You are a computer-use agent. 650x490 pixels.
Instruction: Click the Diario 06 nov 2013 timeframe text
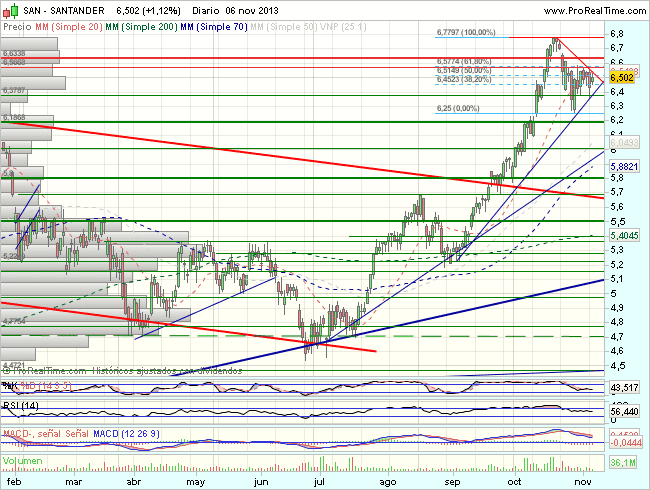pos(235,10)
